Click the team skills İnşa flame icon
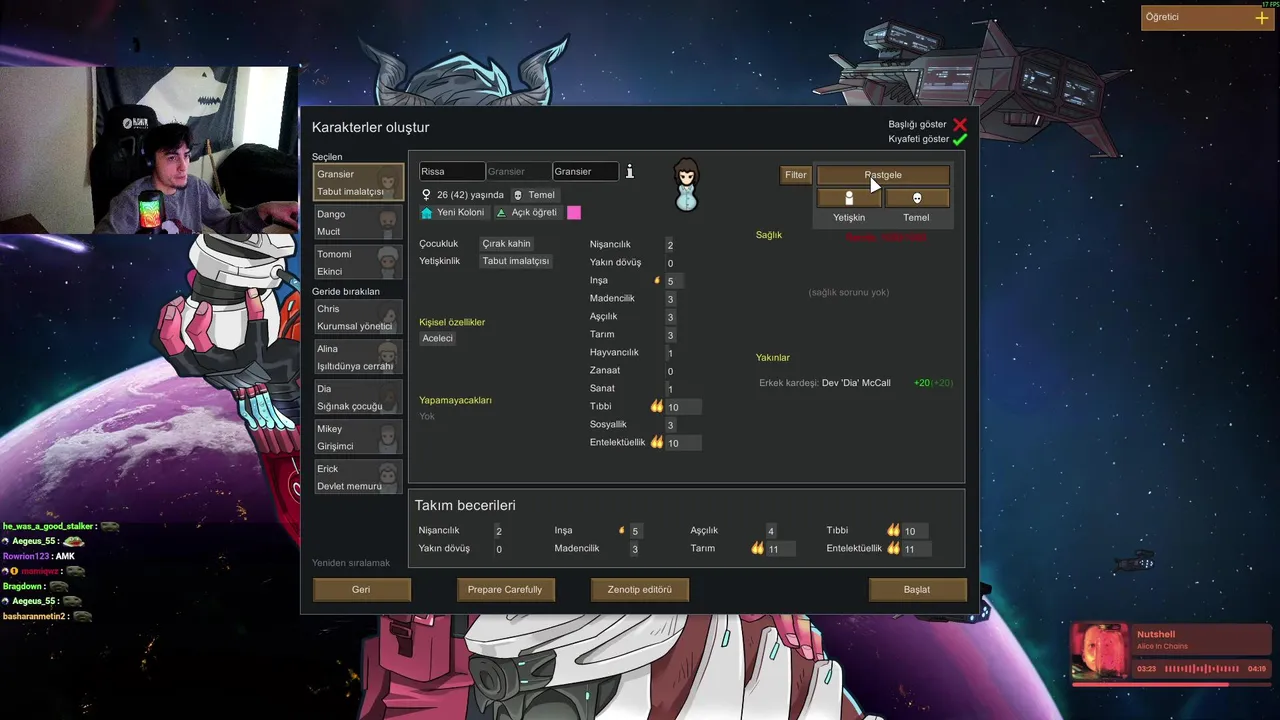Image resolution: width=1280 pixels, height=720 pixels. pyautogui.click(x=621, y=531)
